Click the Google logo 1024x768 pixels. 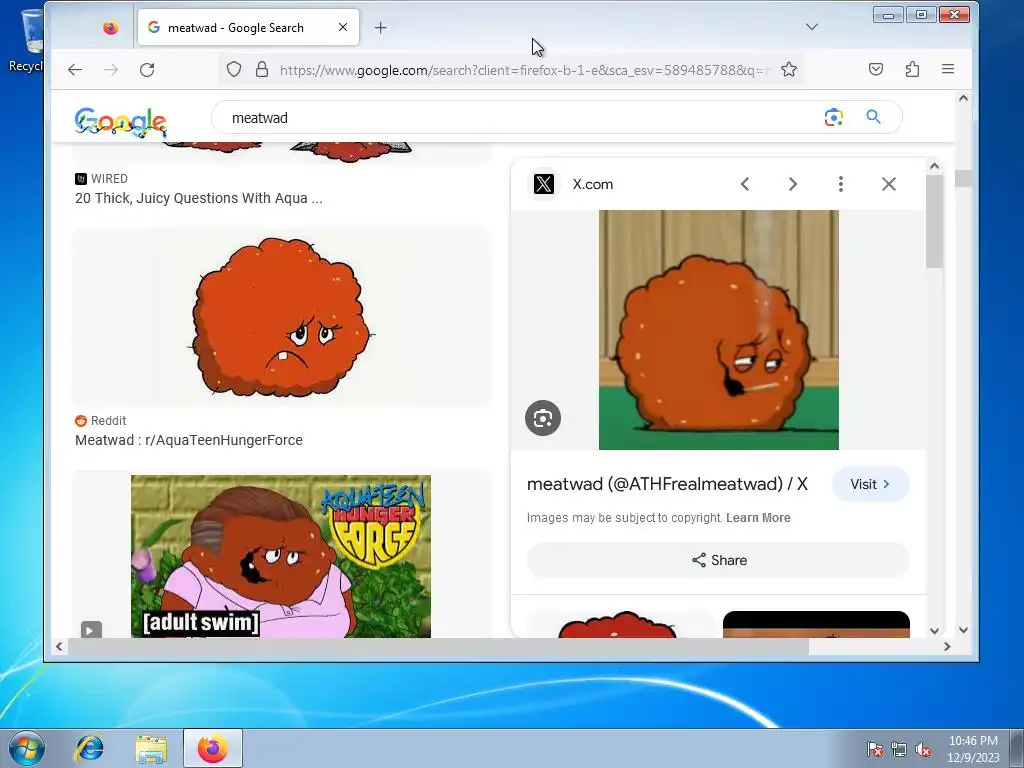(120, 122)
